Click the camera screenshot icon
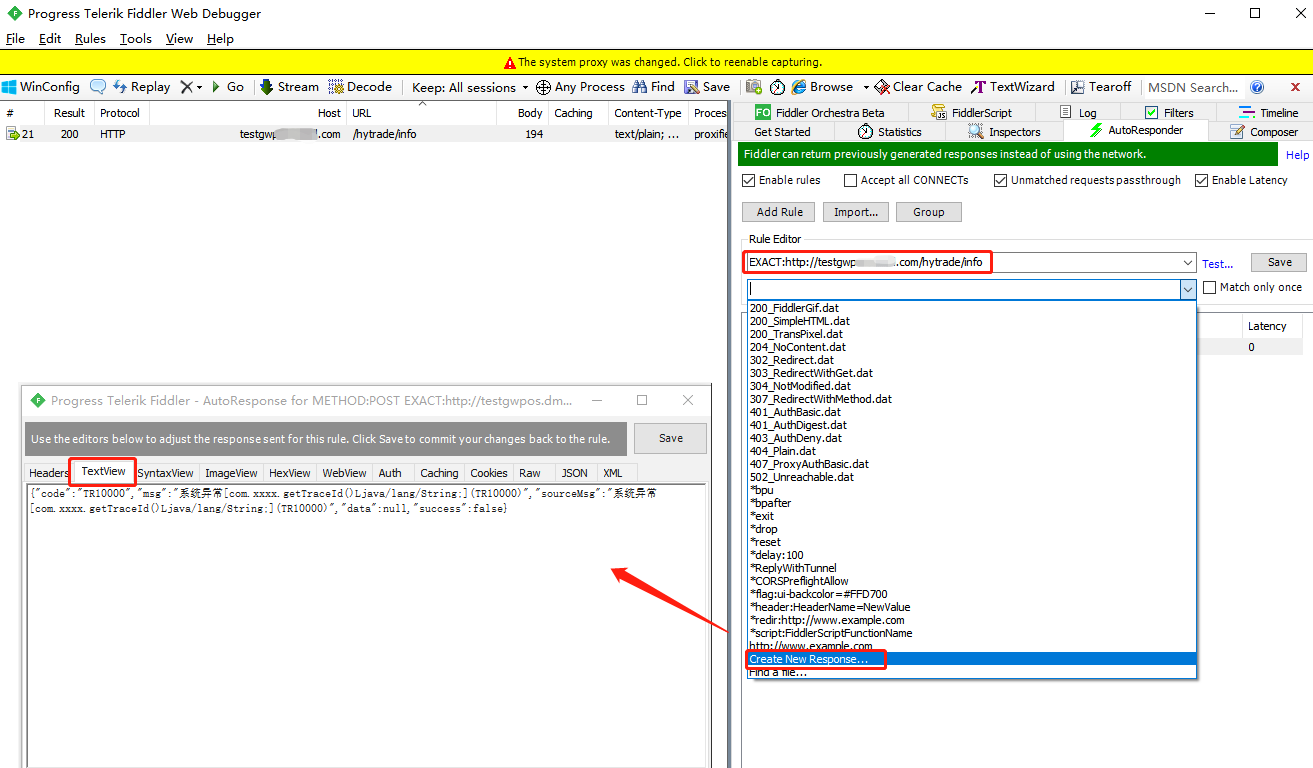This screenshot has width=1313, height=768. click(753, 87)
